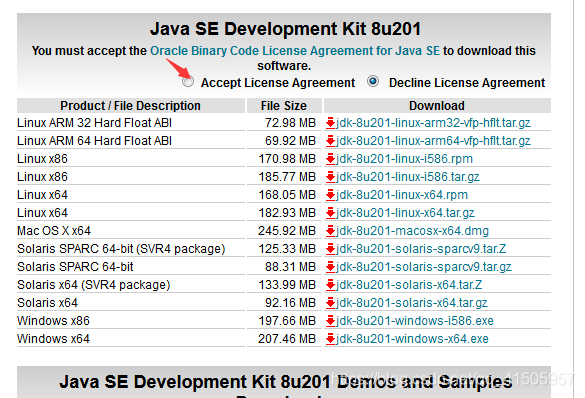The image size is (585, 398).
Task: Click the Solaris SPARC 64-bit (SVR4 package) label
Action: (121, 249)
